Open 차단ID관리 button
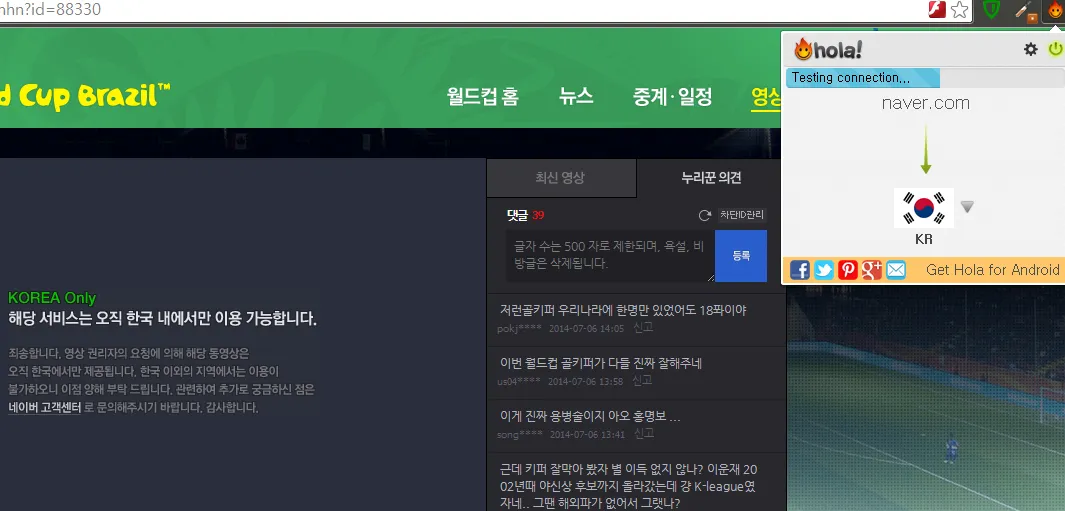 tap(742, 215)
